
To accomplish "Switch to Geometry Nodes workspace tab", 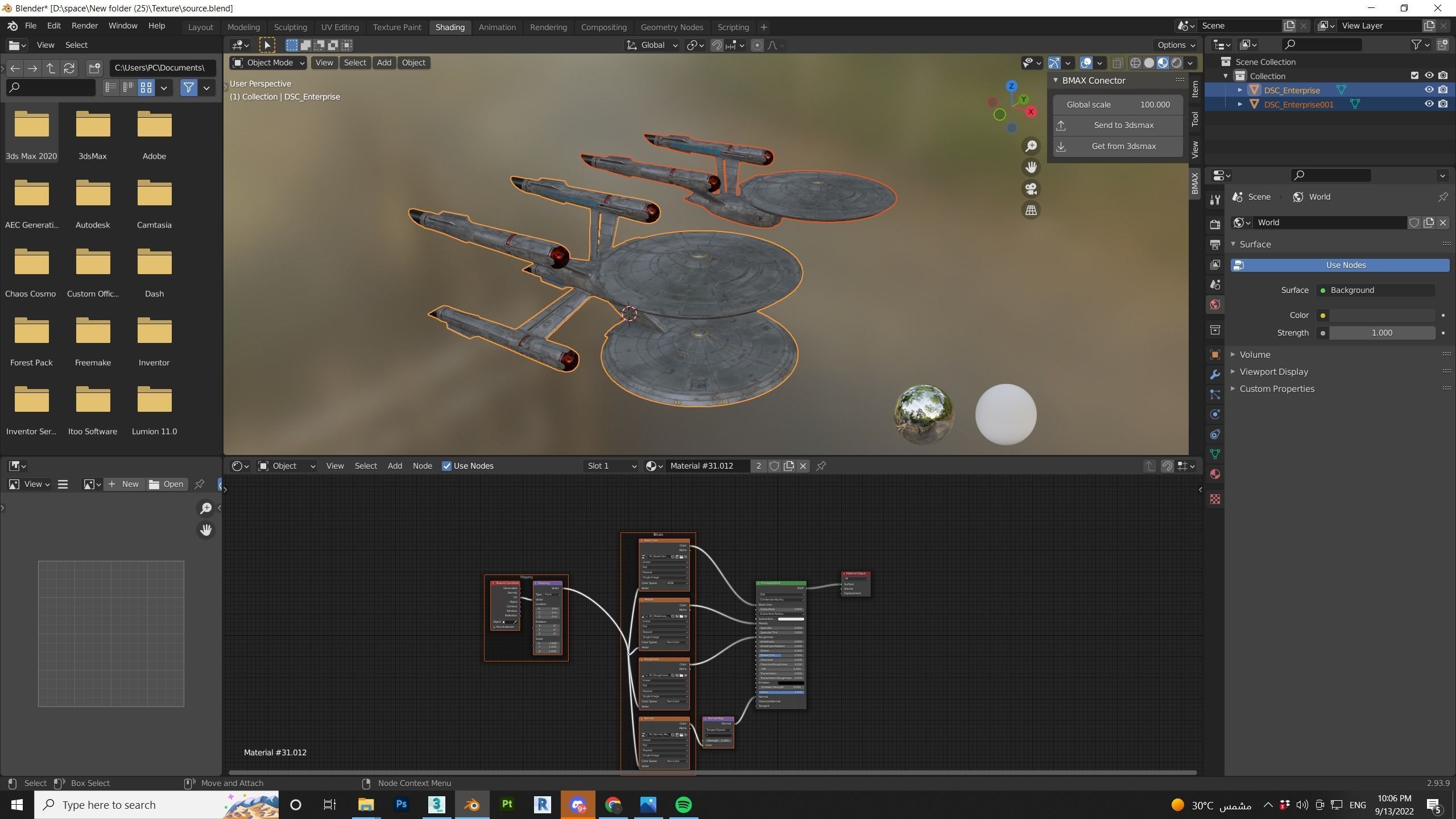I will (672, 27).
